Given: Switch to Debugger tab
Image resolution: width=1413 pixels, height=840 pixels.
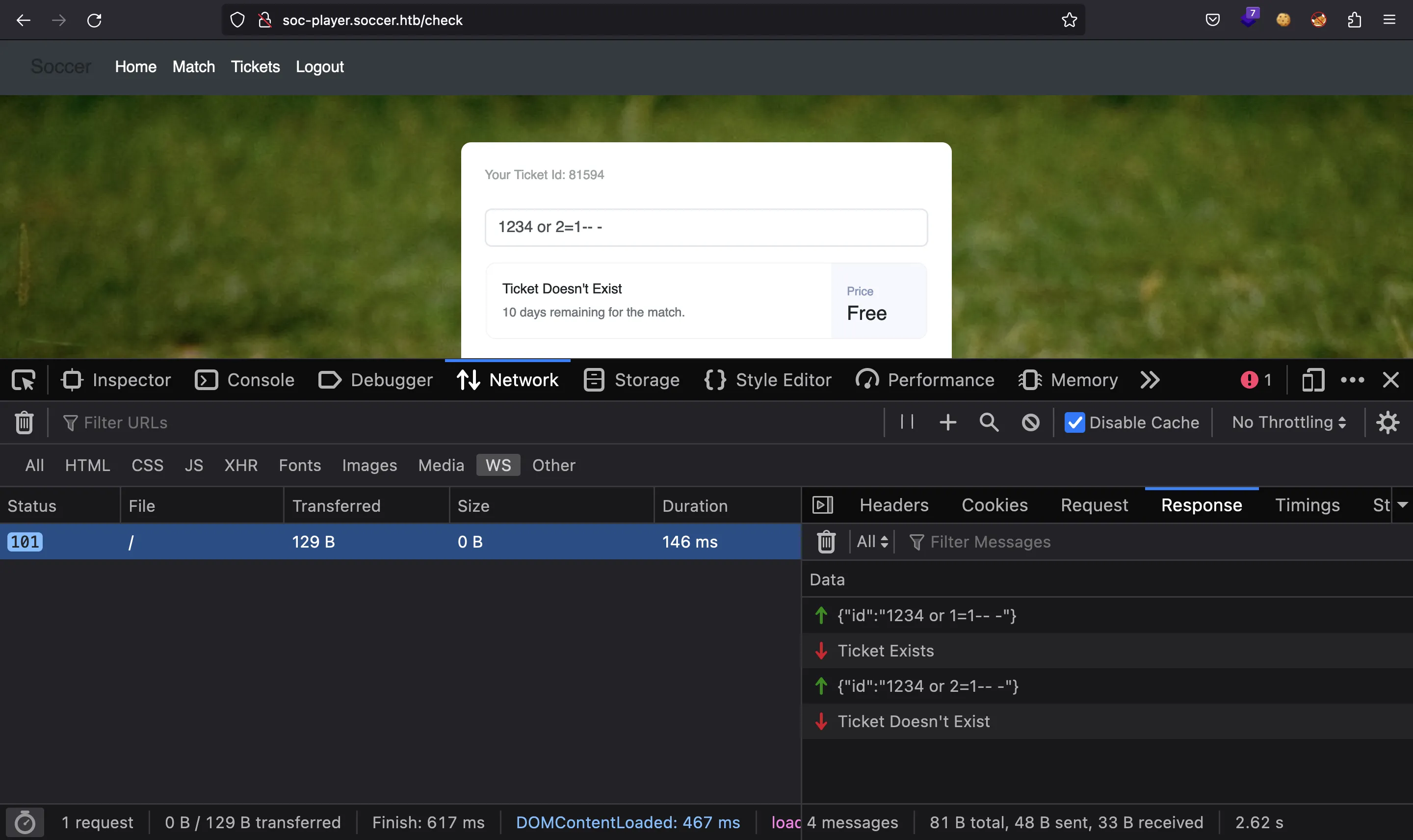Looking at the screenshot, I should pos(375,380).
